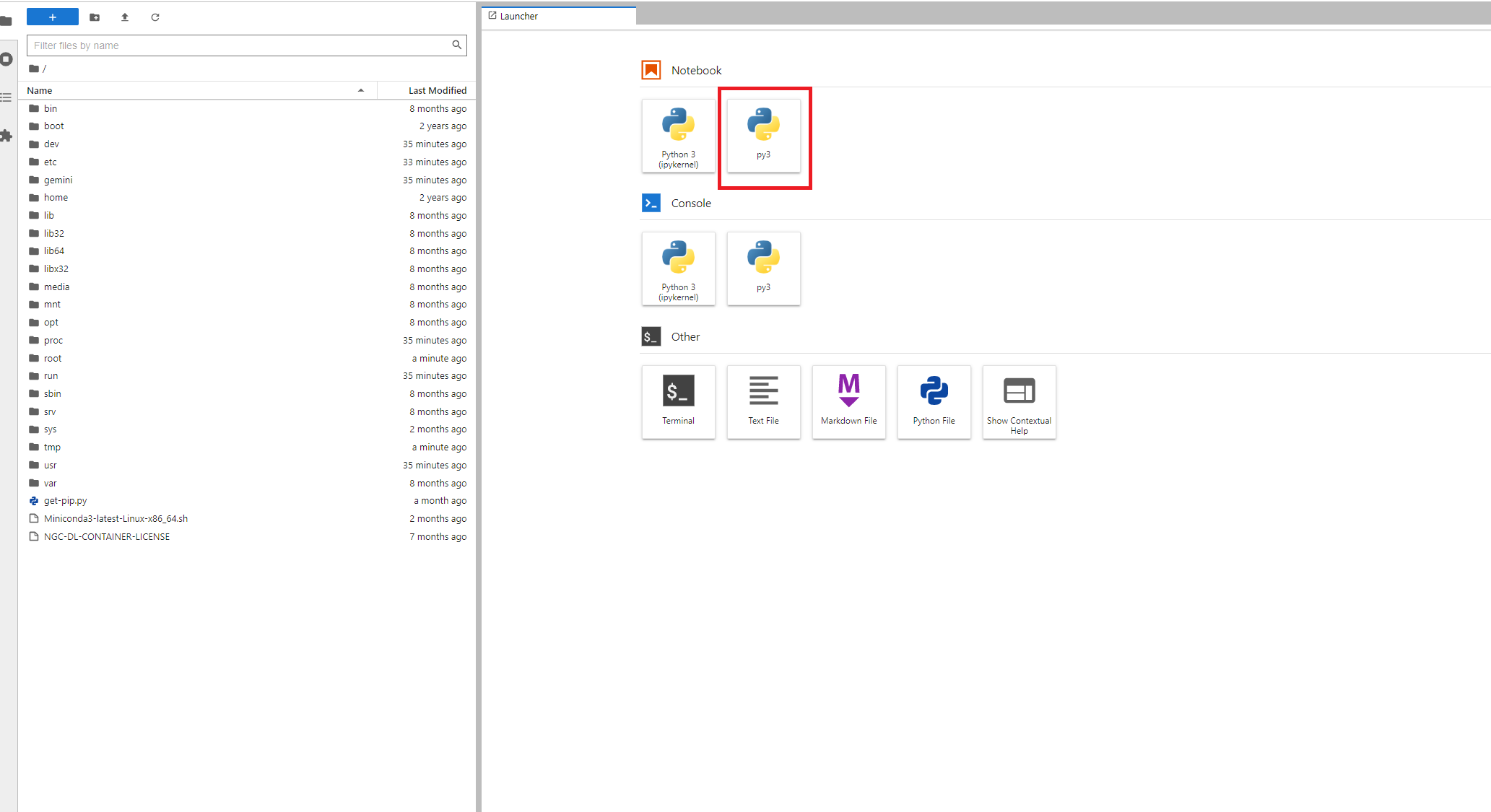The height and width of the screenshot is (812, 1491).
Task: Launch a new Terminal
Action: pos(678,402)
